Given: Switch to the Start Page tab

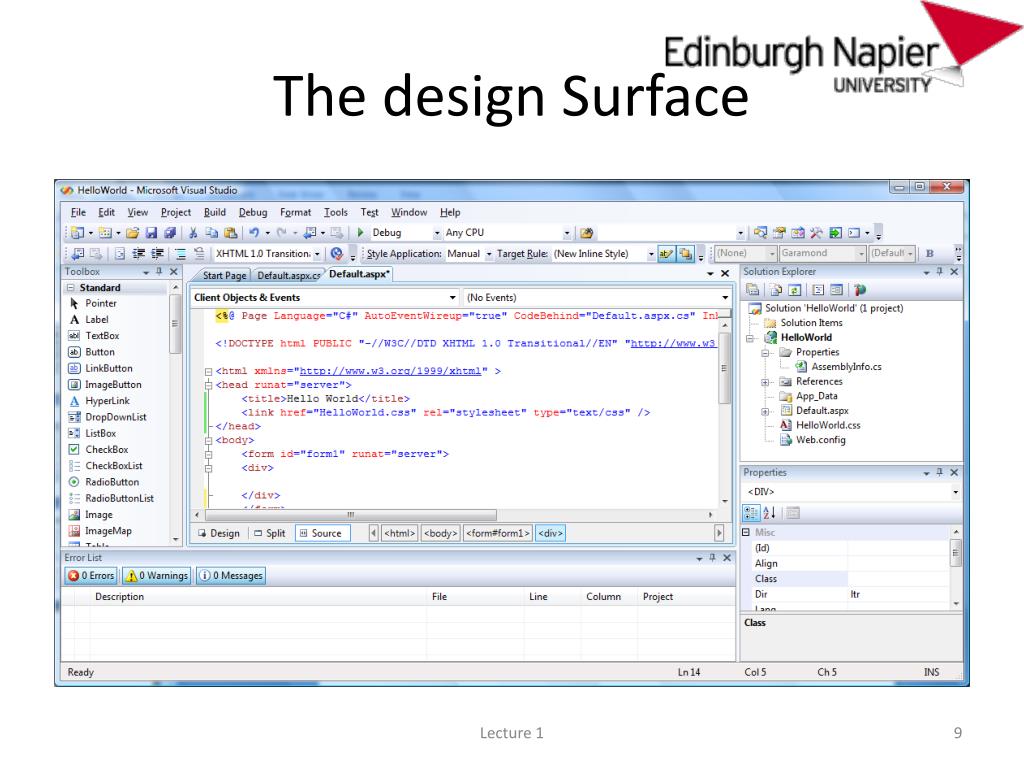Looking at the screenshot, I should pos(224,276).
